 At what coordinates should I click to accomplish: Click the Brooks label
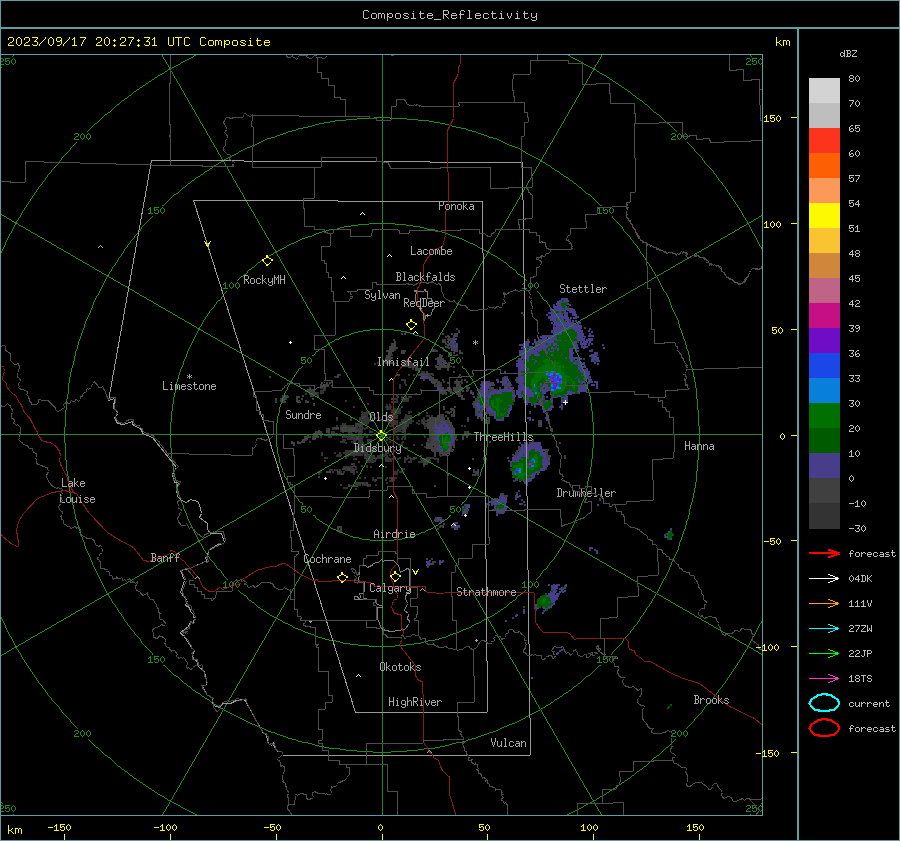[x=711, y=700]
